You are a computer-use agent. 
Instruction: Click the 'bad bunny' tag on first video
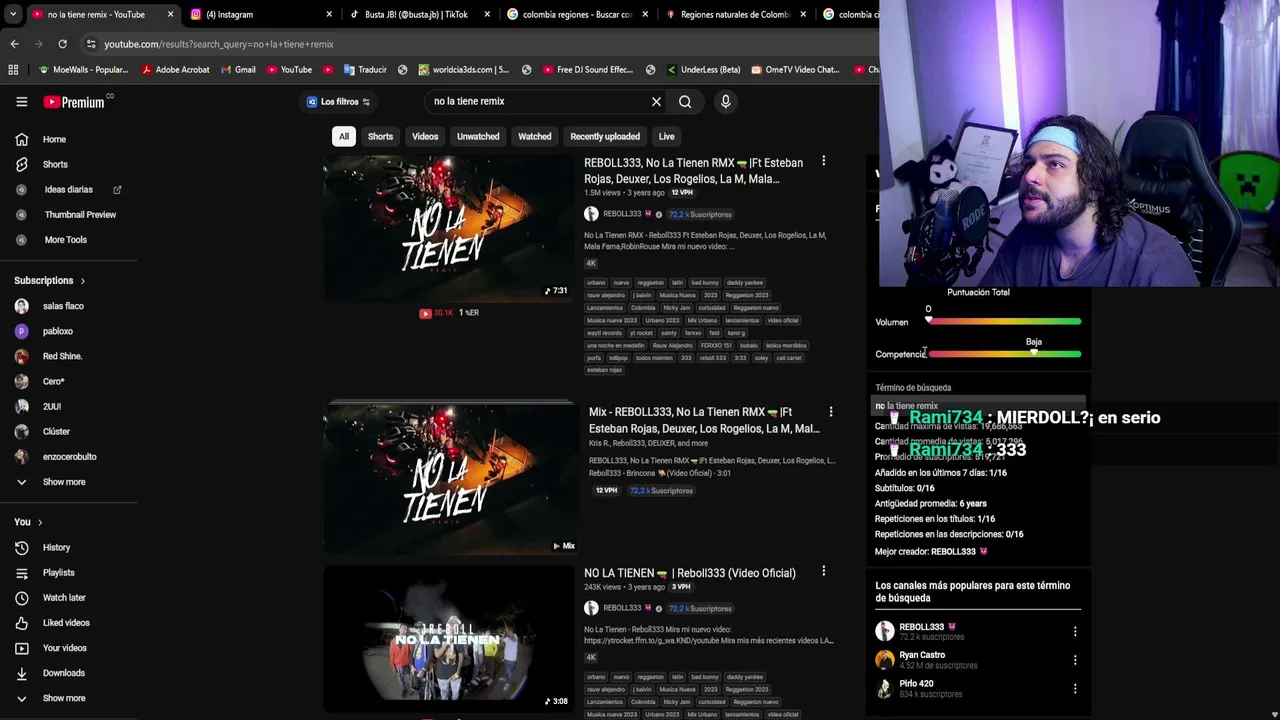point(705,283)
